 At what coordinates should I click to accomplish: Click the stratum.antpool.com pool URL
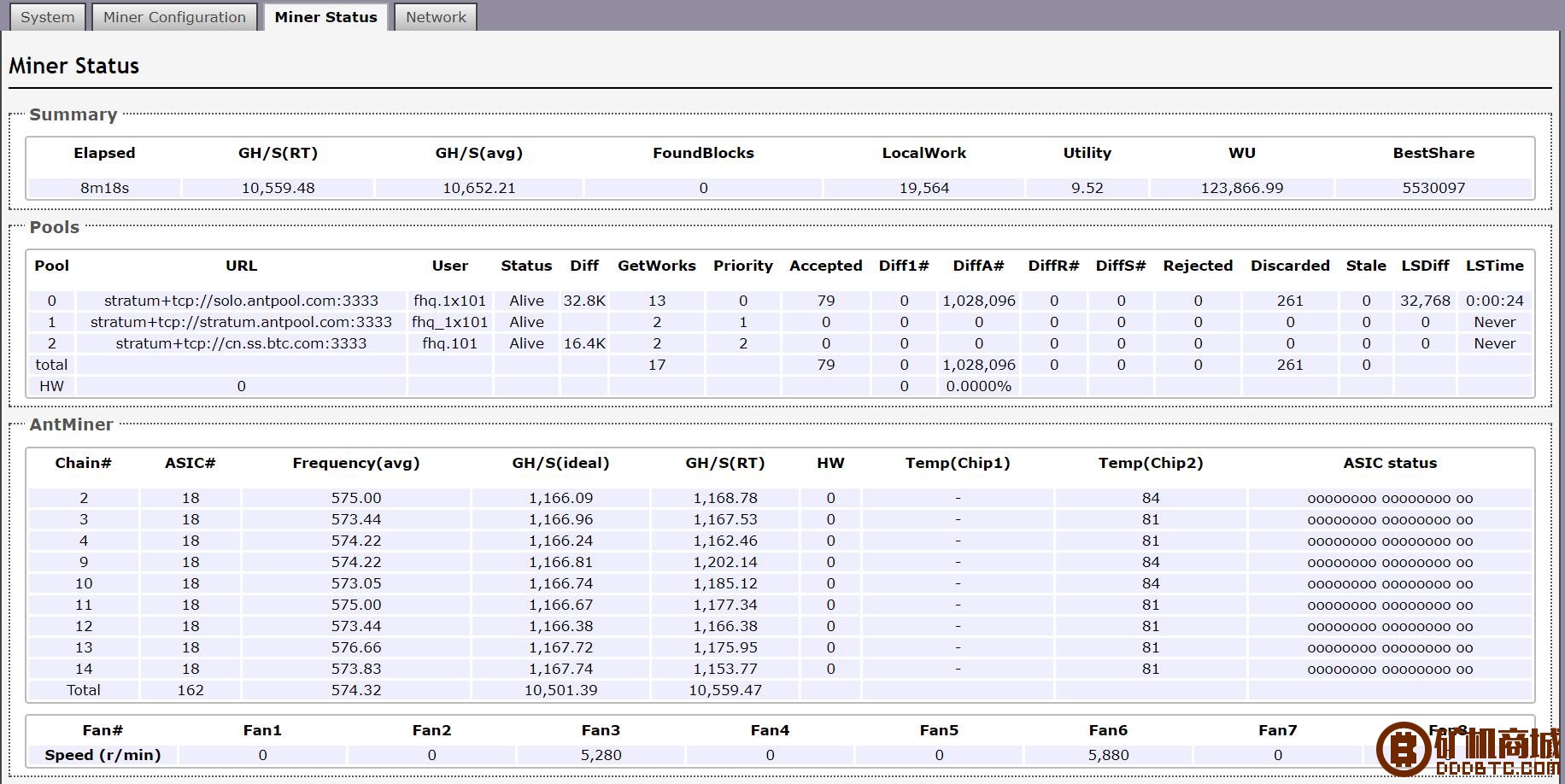coord(241,322)
